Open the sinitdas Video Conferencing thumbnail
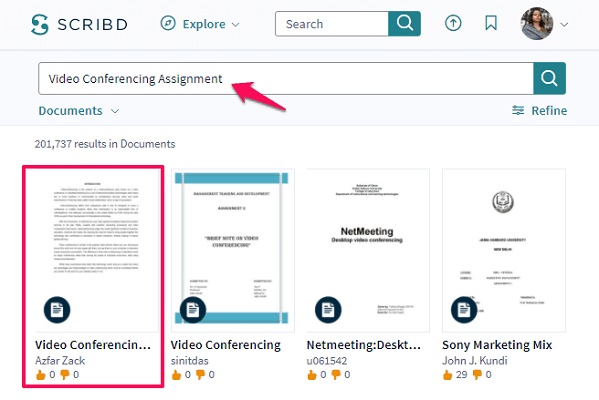Viewport: 599px width, 400px height. coord(233,250)
